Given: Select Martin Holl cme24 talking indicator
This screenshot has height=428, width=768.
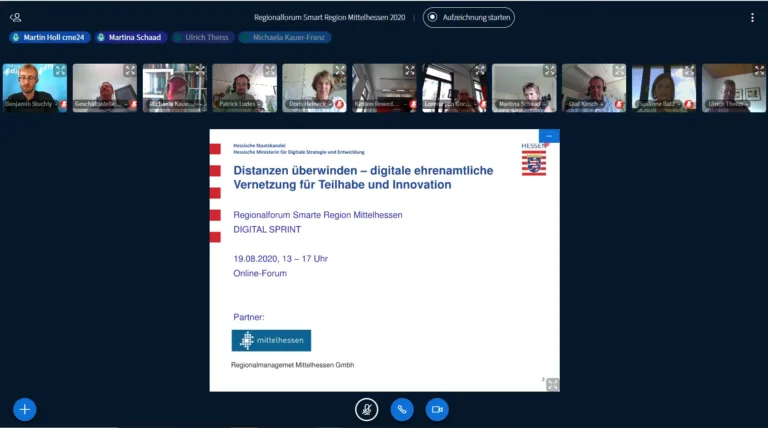Looking at the screenshot, I should tap(47, 37).
